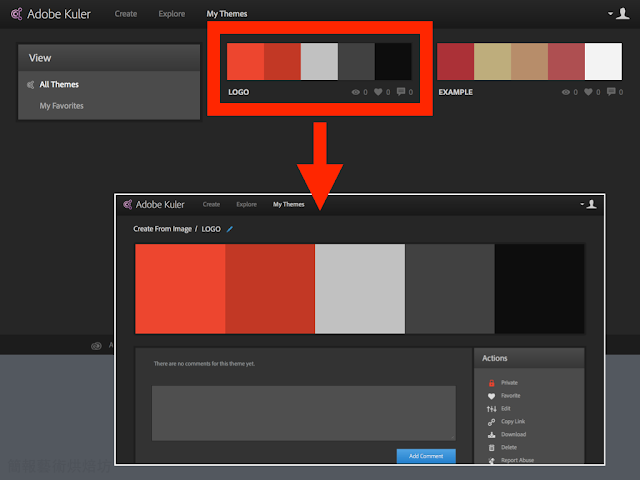The image size is (640, 480).
Task: Pick the copper brown swatch in EXAMPLE theme
Action: click(x=529, y=62)
